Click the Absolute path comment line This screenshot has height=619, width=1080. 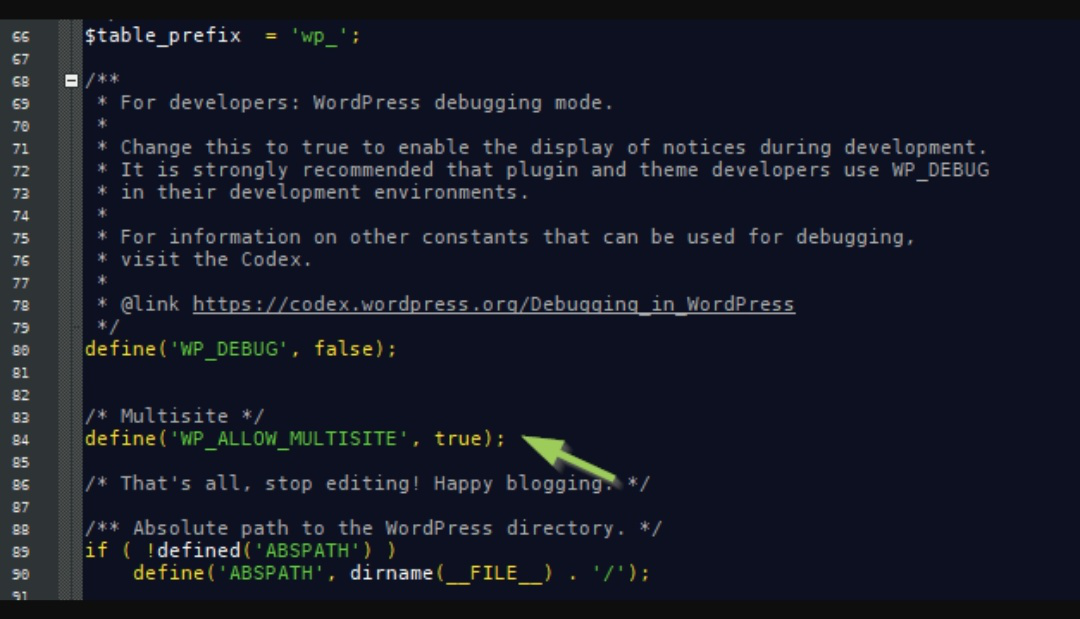coord(373,528)
